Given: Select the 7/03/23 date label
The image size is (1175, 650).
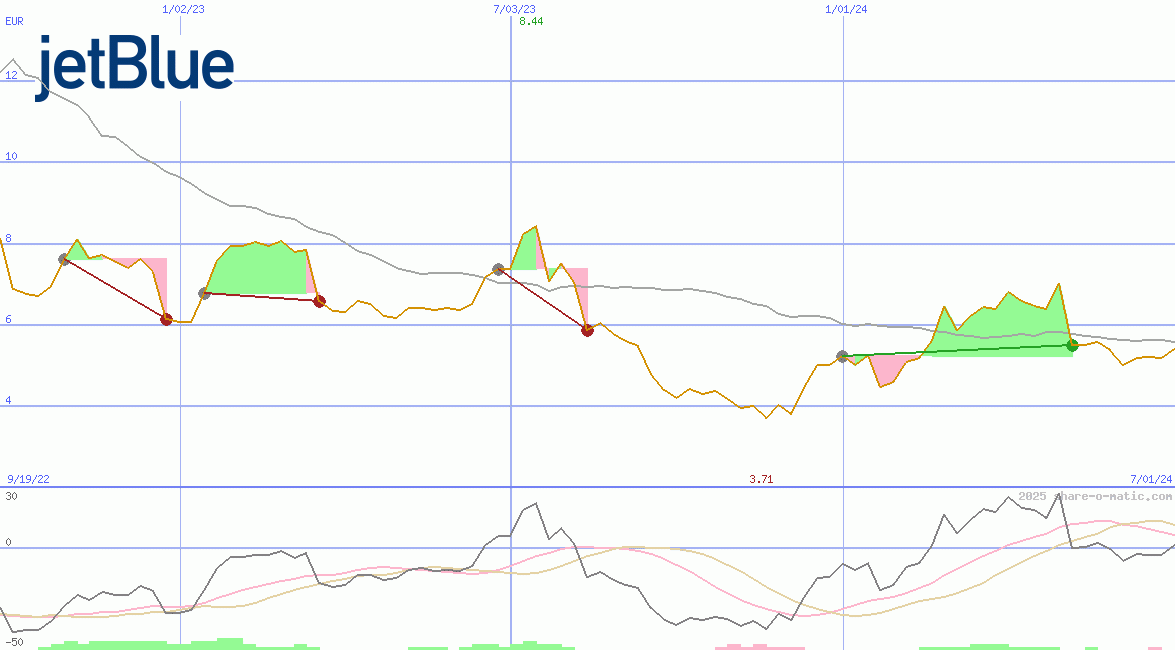Looking at the screenshot, I should click(x=515, y=9).
